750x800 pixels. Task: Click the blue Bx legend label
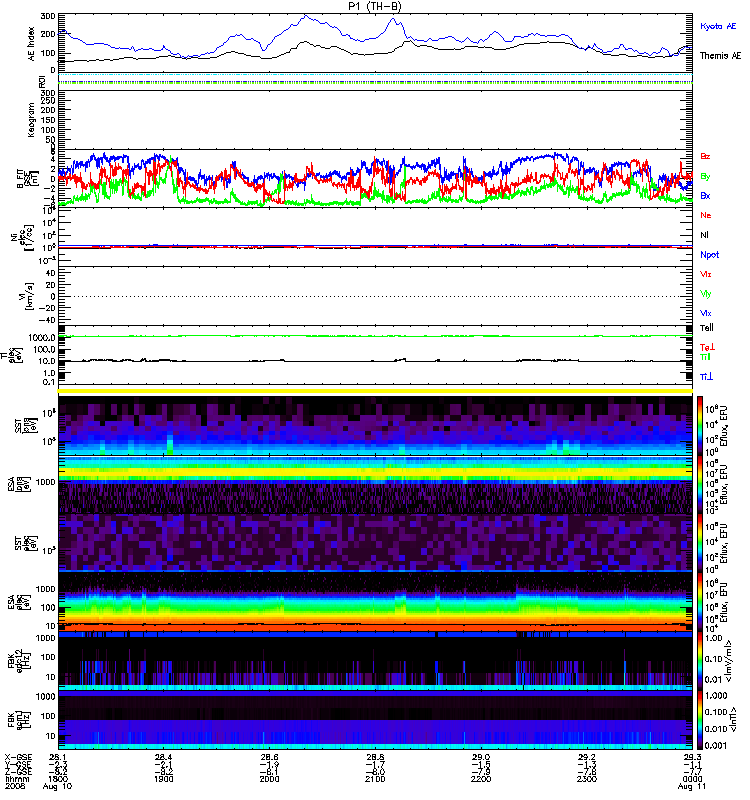click(705, 196)
